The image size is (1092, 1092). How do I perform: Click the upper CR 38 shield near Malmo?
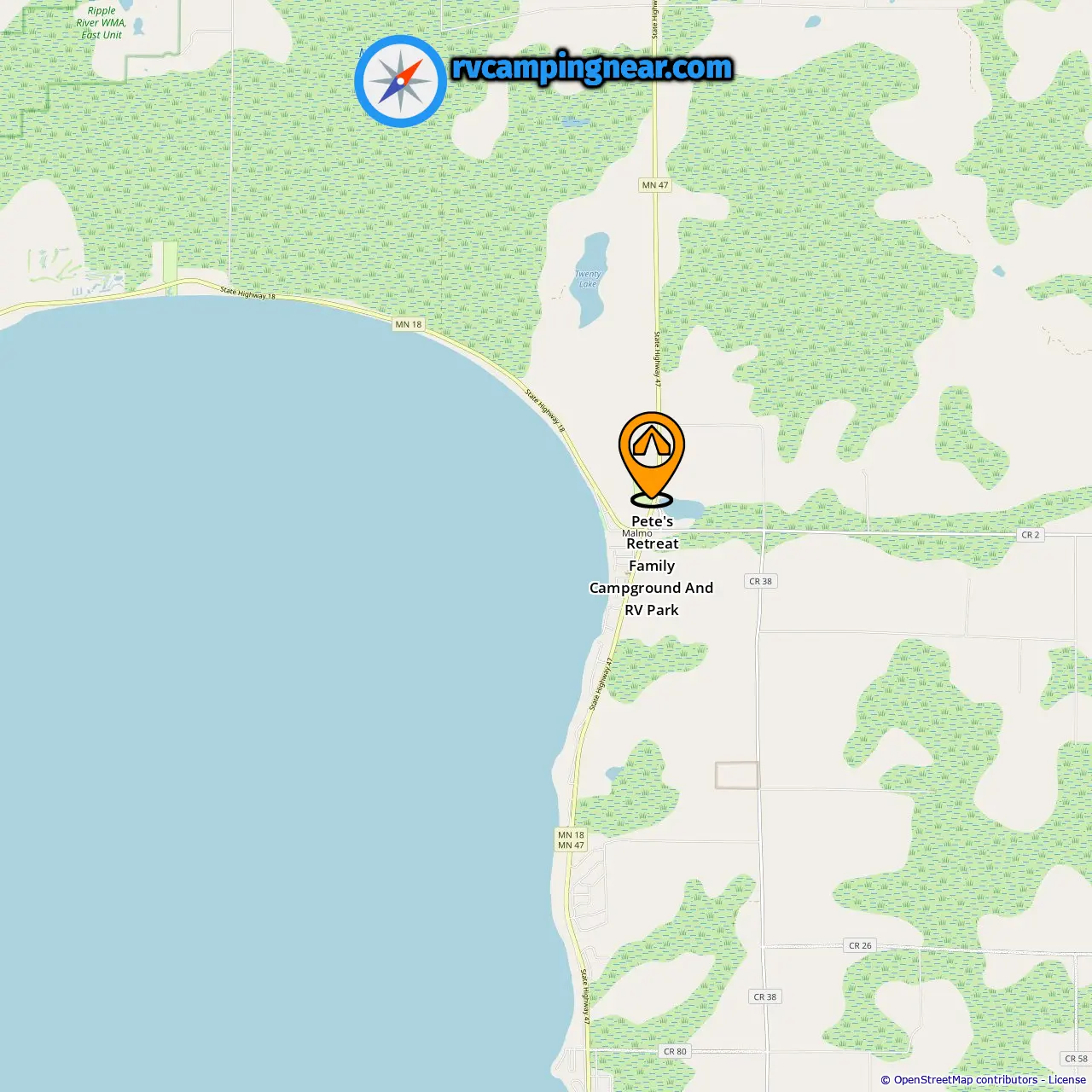pyautogui.click(x=760, y=581)
